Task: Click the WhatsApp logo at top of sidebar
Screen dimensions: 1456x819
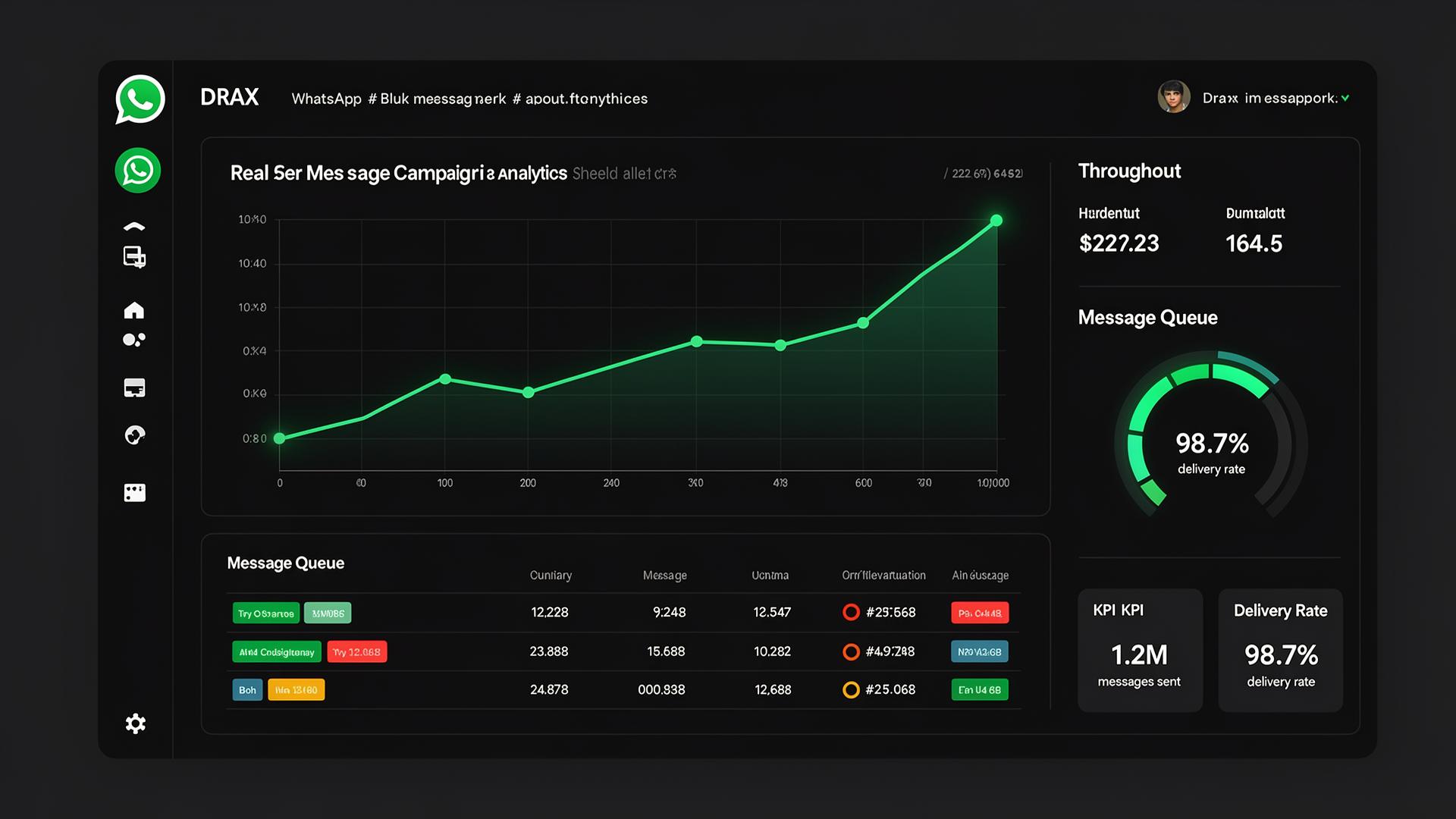Action: pos(140,99)
